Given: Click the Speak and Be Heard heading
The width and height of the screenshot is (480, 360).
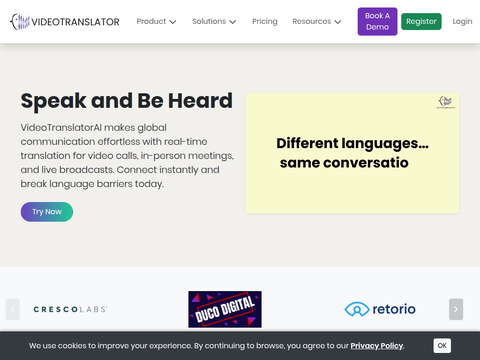Looking at the screenshot, I should click(127, 101).
